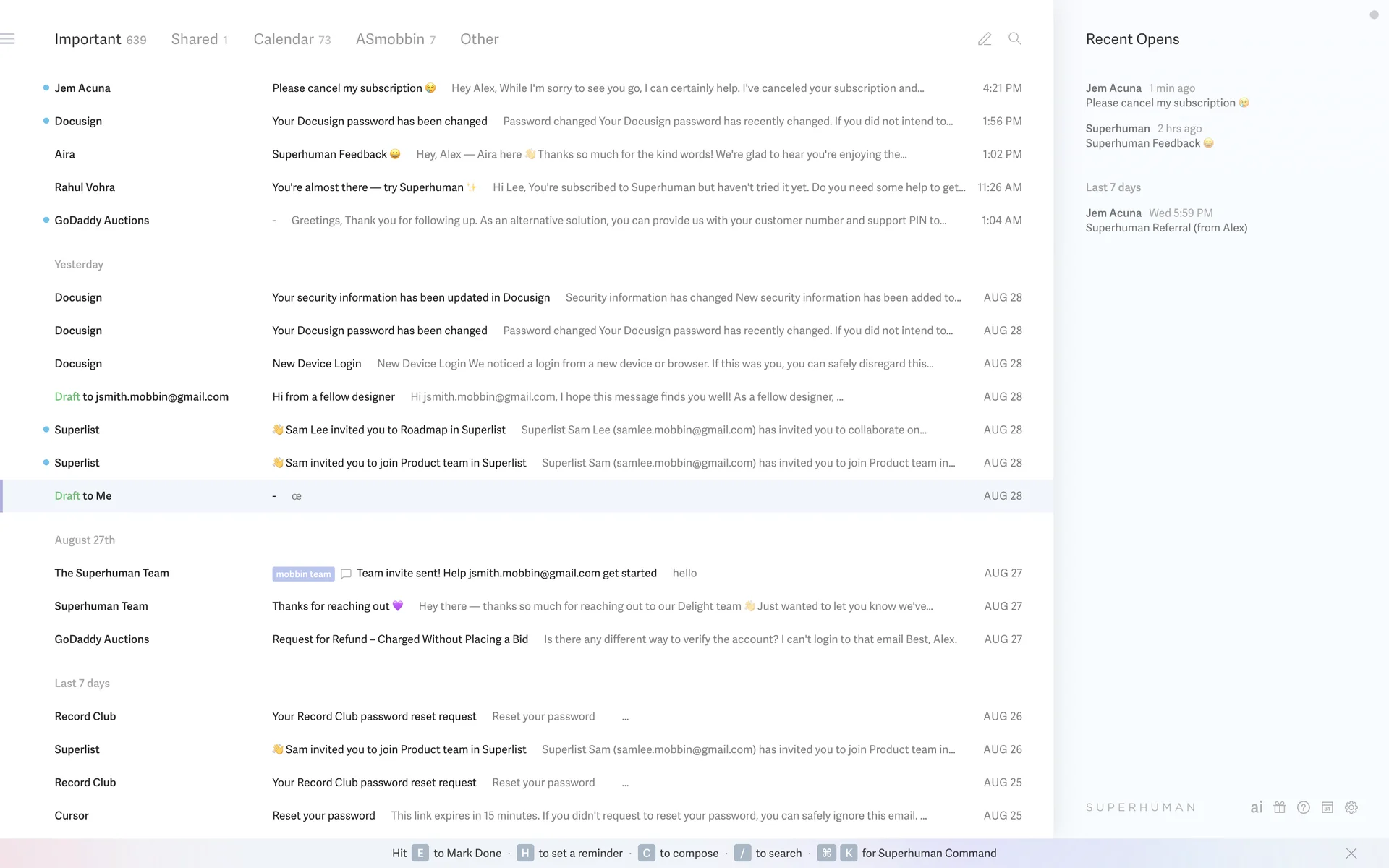1389x868 pixels.
Task: Click the compose pencil icon
Action: pos(985,39)
